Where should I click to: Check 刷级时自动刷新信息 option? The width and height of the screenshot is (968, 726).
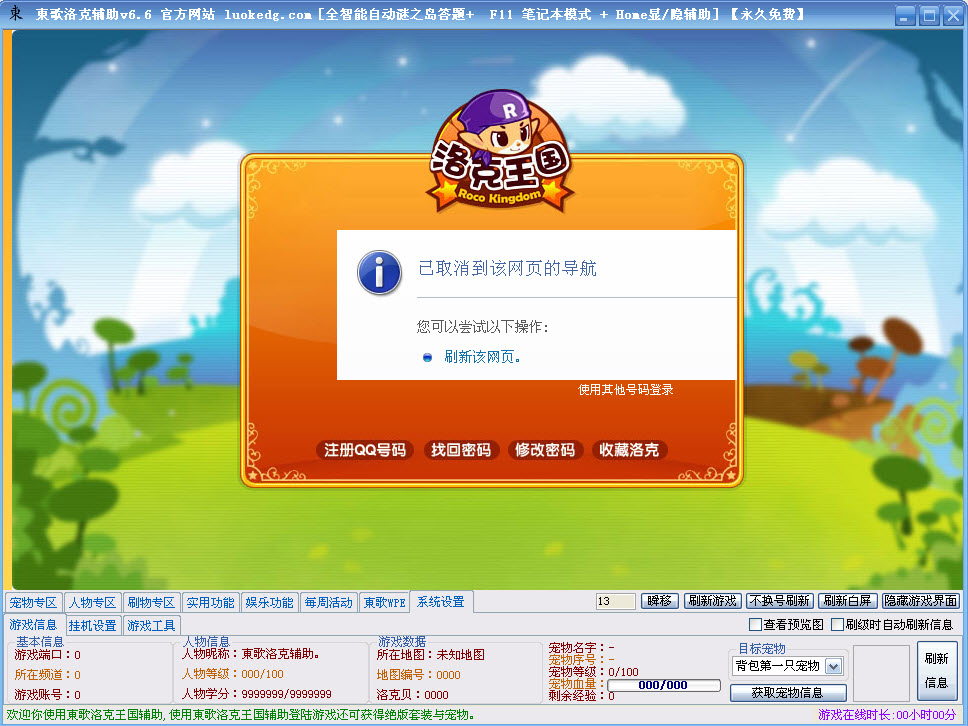pos(838,624)
